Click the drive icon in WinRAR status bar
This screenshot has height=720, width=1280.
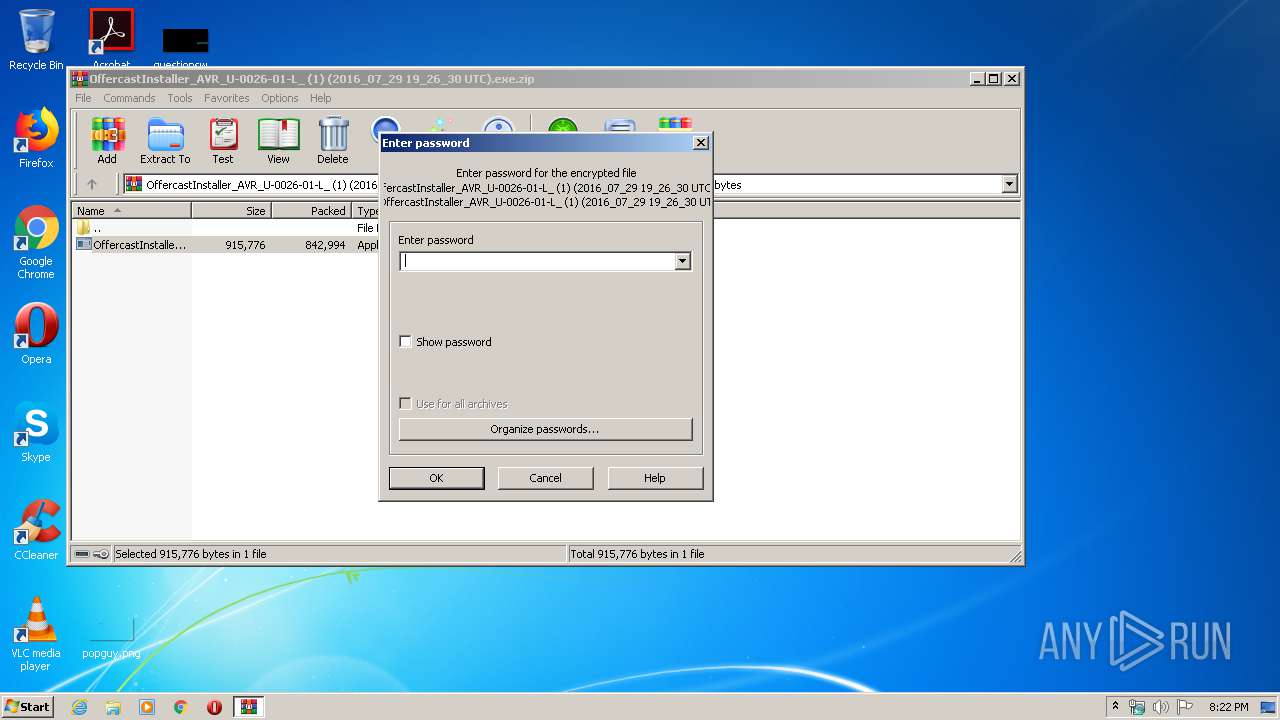pos(82,554)
